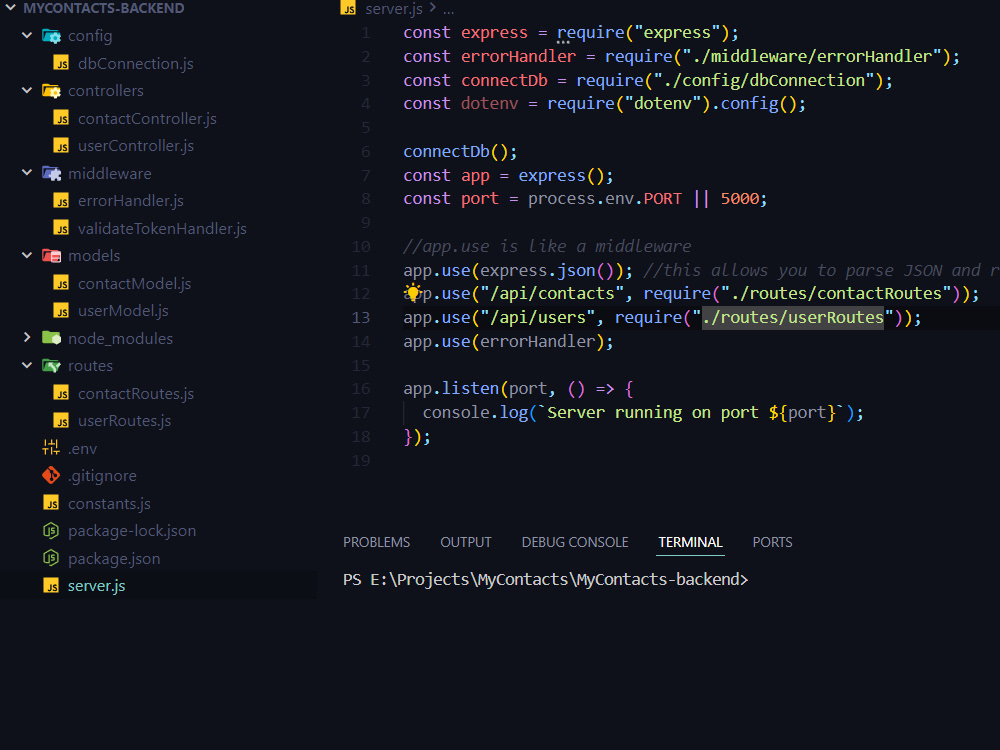The image size is (1000, 750).
Task: Open userRoutes.js file
Action: pyautogui.click(x=124, y=421)
